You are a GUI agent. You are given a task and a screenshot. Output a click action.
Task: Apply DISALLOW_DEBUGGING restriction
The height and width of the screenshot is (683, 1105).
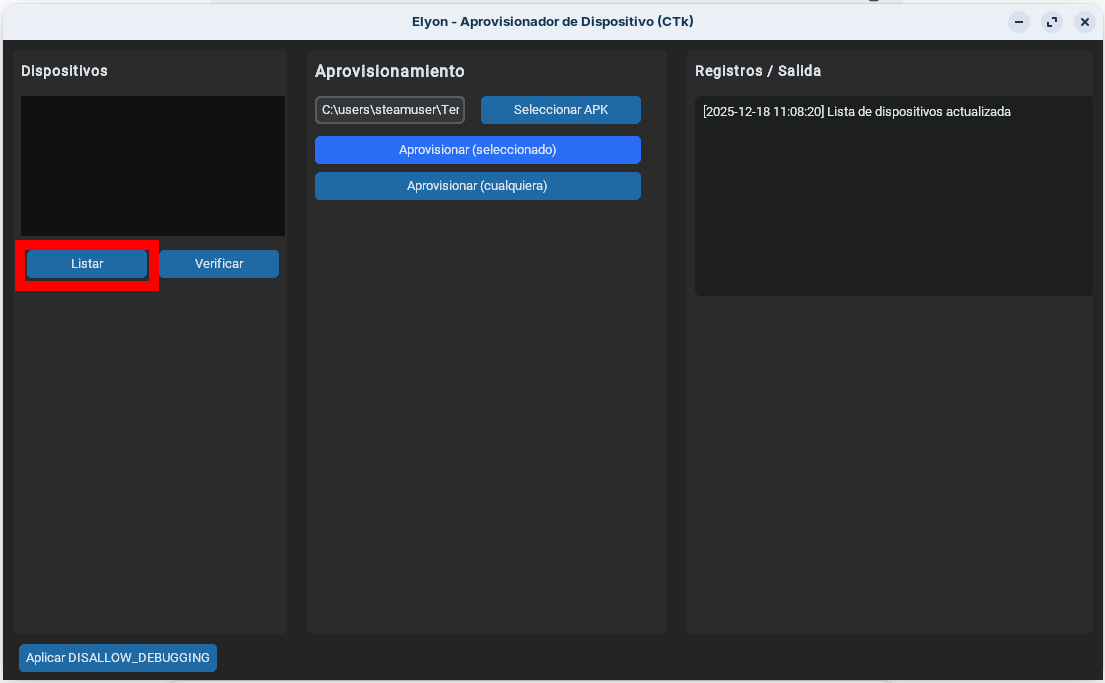click(x=118, y=658)
